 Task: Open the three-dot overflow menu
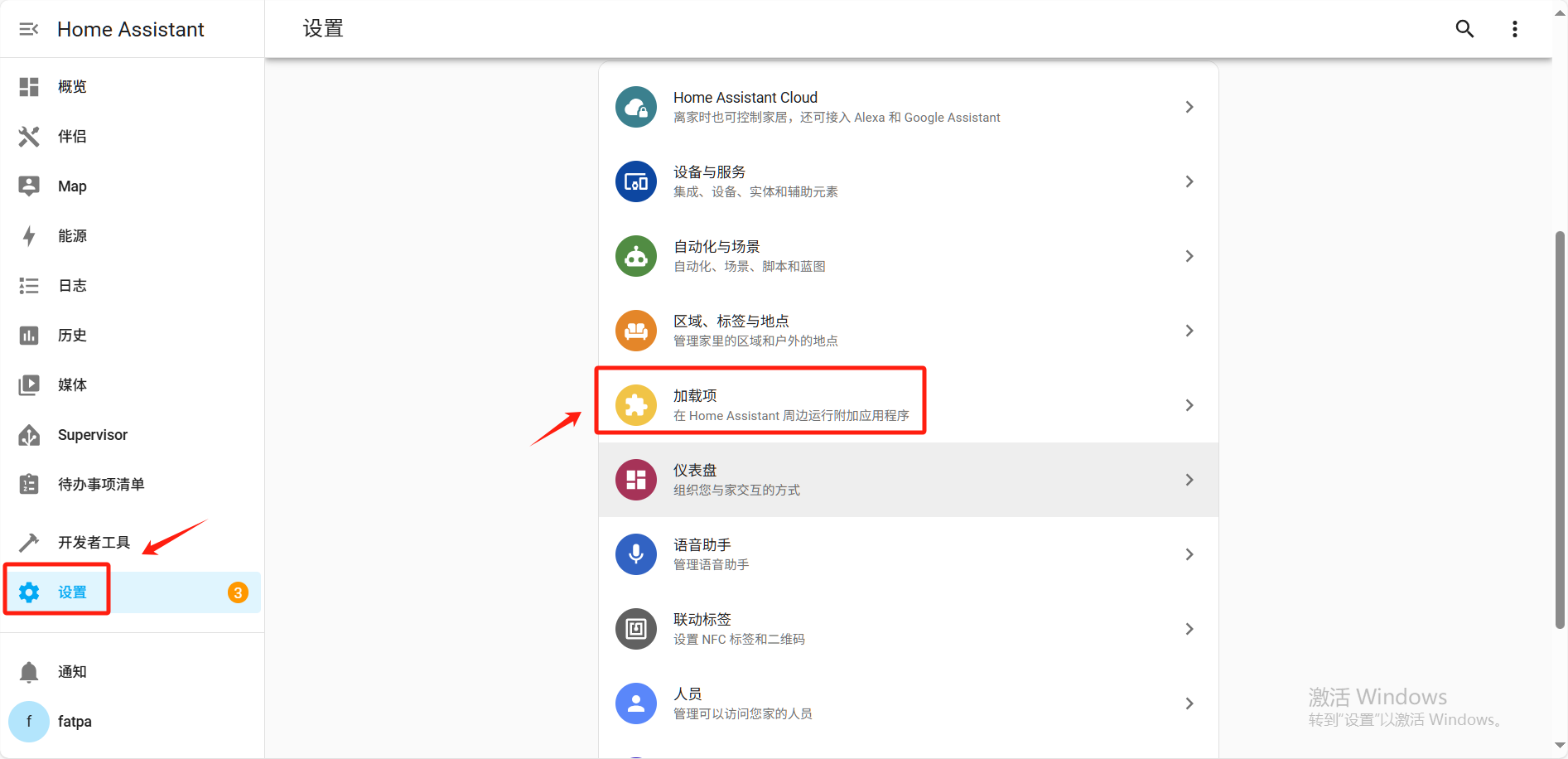[x=1515, y=29]
